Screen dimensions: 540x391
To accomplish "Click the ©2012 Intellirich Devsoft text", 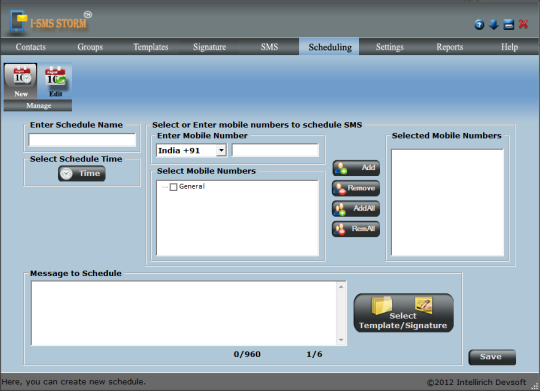I will click(476, 382).
